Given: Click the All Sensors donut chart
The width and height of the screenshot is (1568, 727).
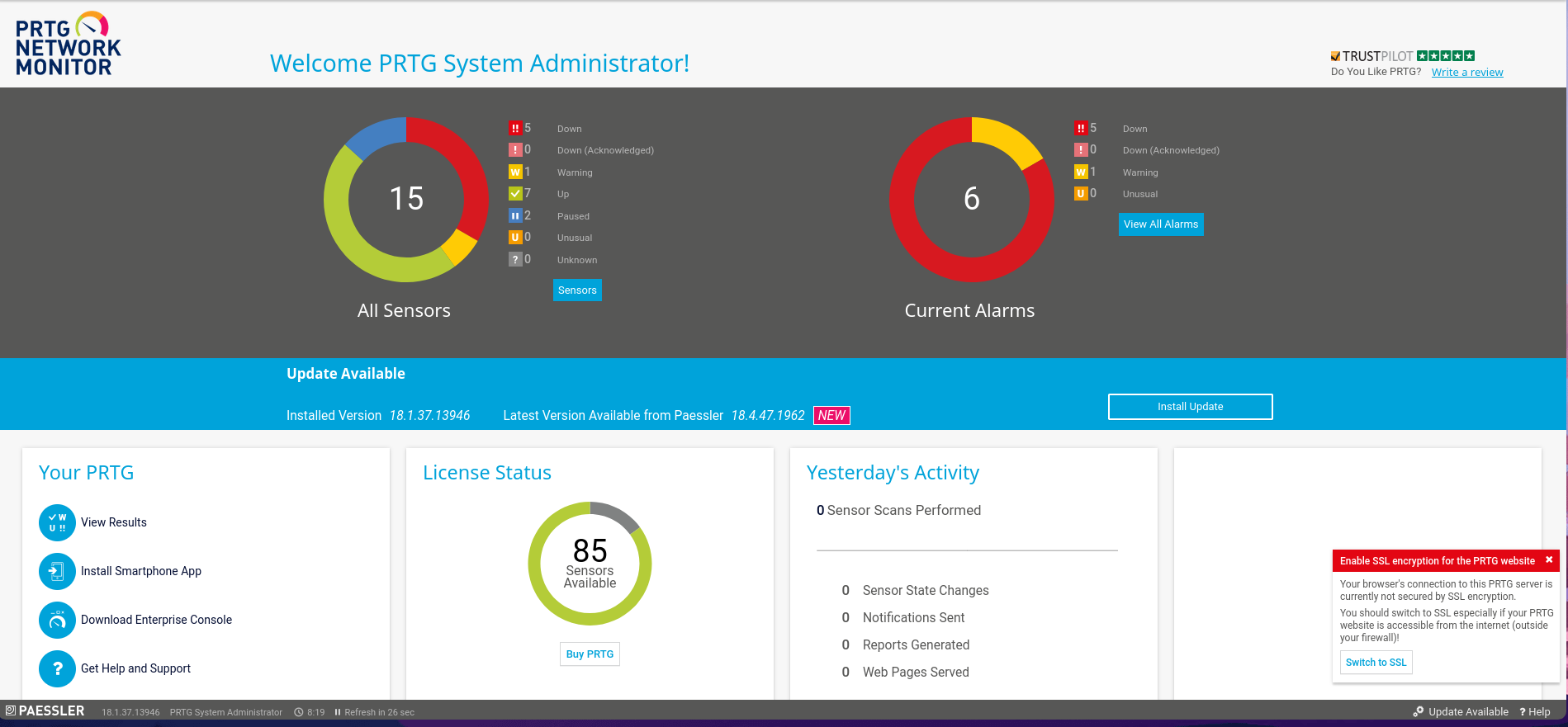Looking at the screenshot, I should [x=406, y=199].
